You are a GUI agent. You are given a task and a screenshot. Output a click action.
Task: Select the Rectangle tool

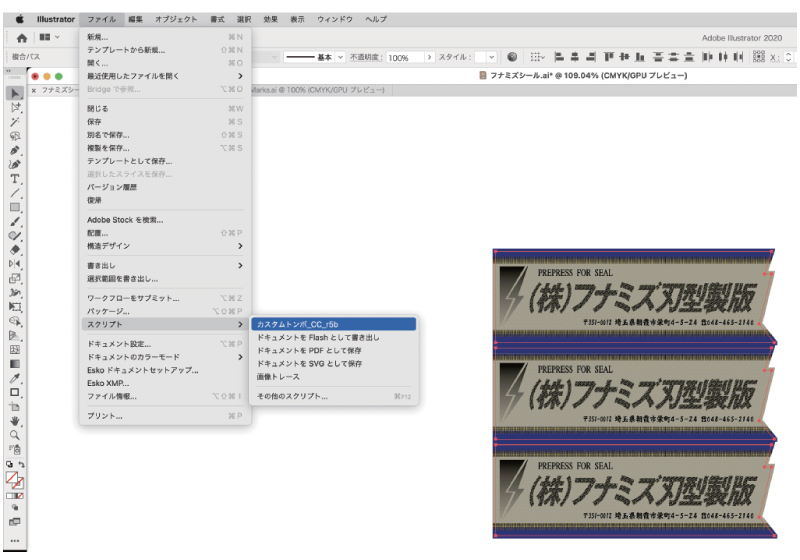(x=15, y=207)
